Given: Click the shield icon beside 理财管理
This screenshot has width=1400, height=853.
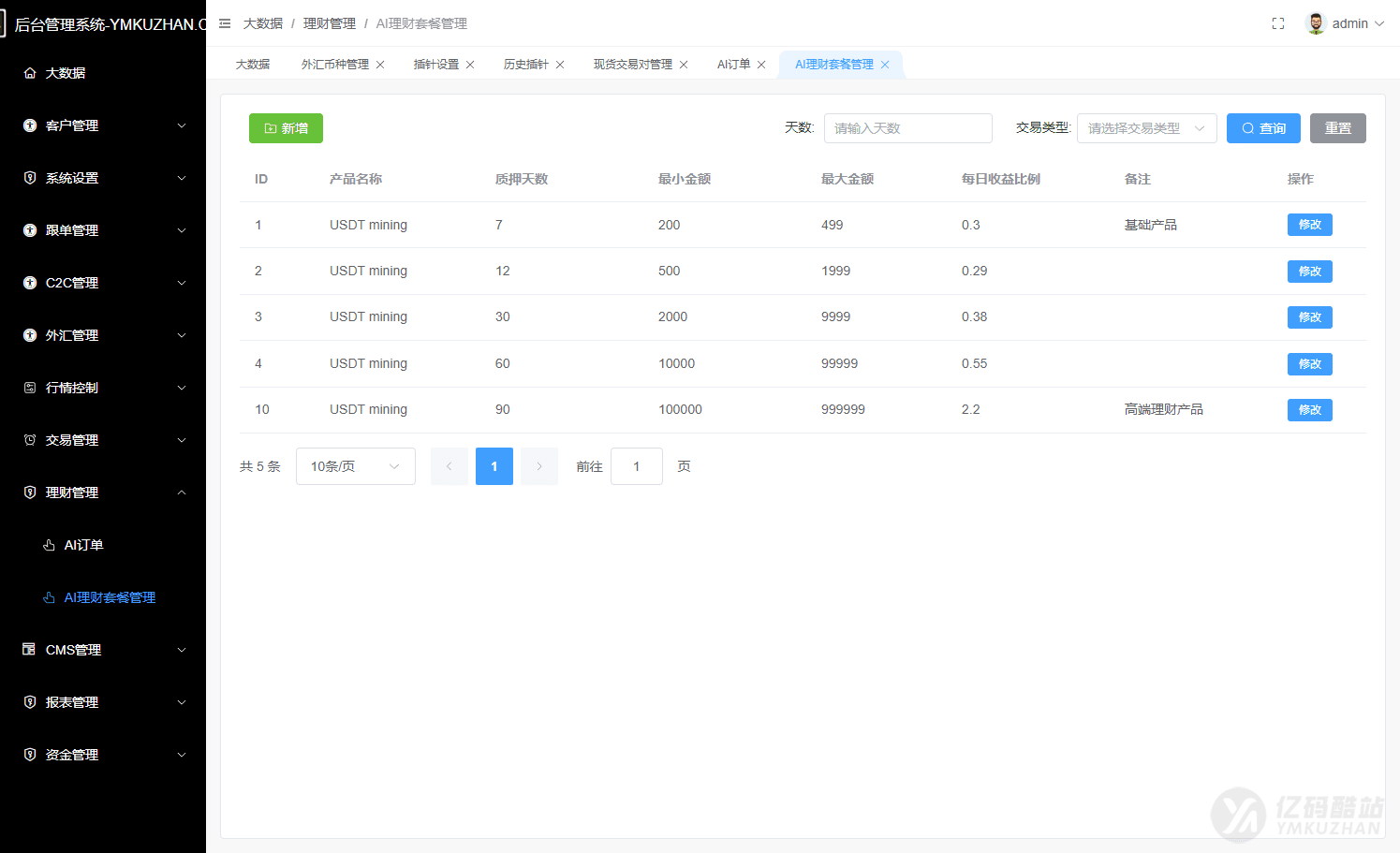Looking at the screenshot, I should (x=30, y=493).
